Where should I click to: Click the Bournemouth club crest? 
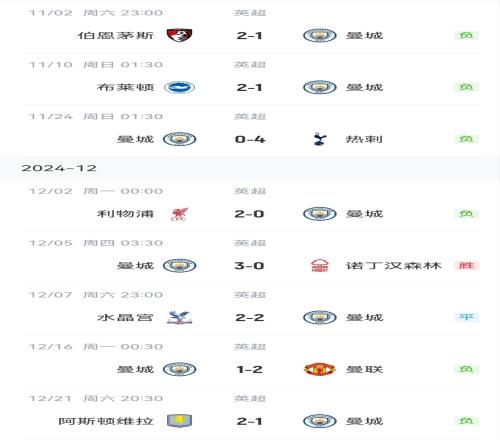(179, 35)
